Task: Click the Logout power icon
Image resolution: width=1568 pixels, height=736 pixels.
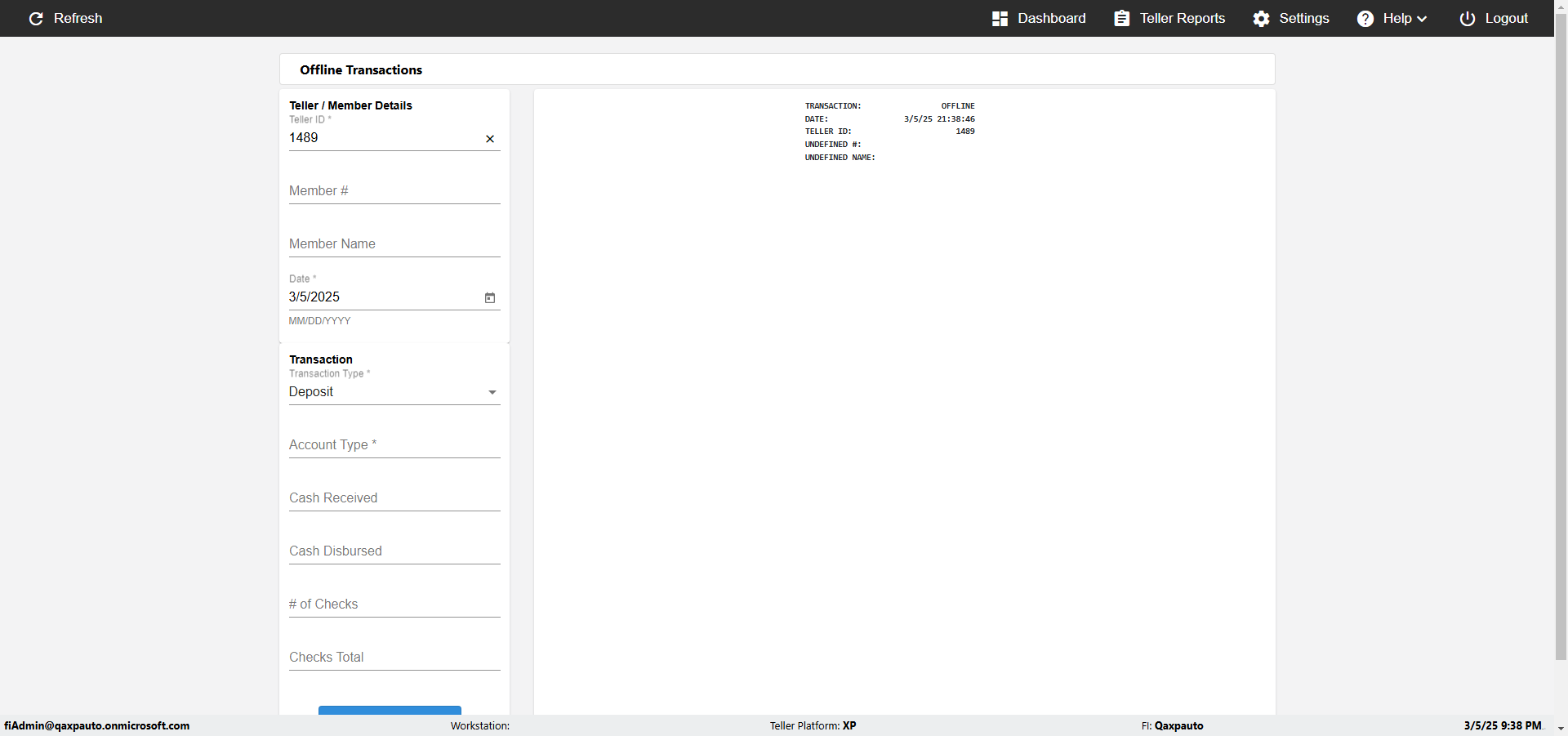Action: click(1468, 19)
